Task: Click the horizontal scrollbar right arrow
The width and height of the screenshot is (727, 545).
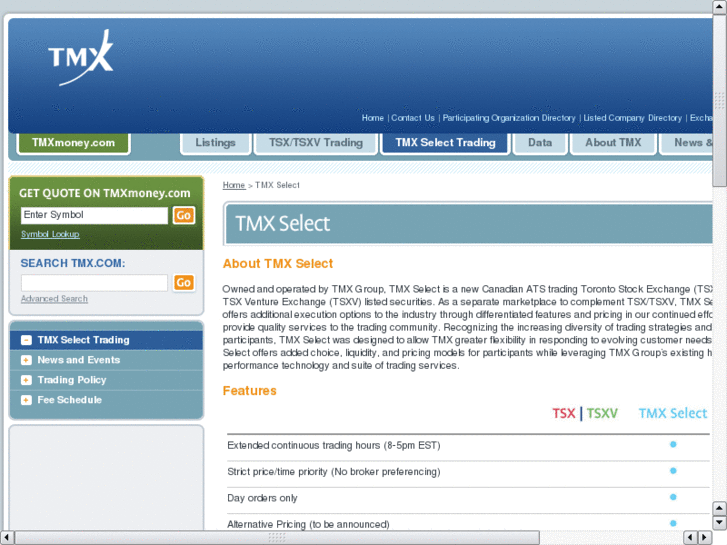Action: coord(705,538)
